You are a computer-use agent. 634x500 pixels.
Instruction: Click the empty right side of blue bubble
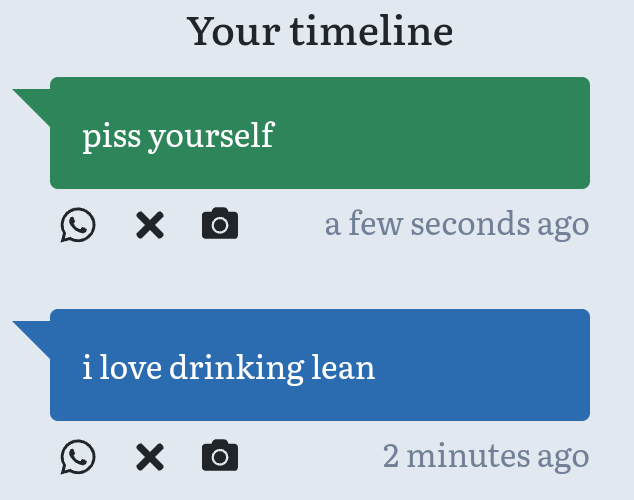[x=481, y=365]
